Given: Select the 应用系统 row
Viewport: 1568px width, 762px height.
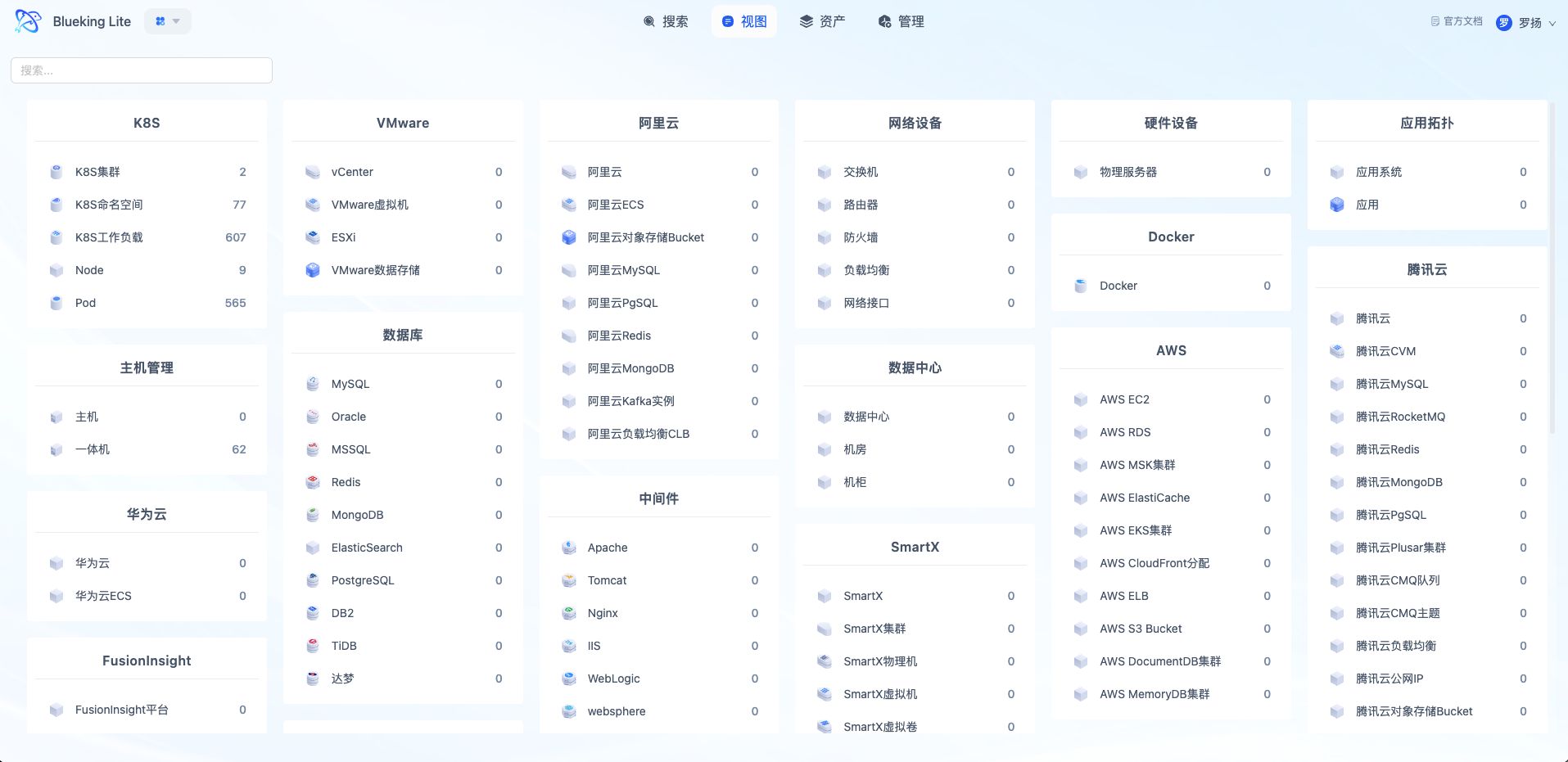Looking at the screenshot, I should [1428, 172].
